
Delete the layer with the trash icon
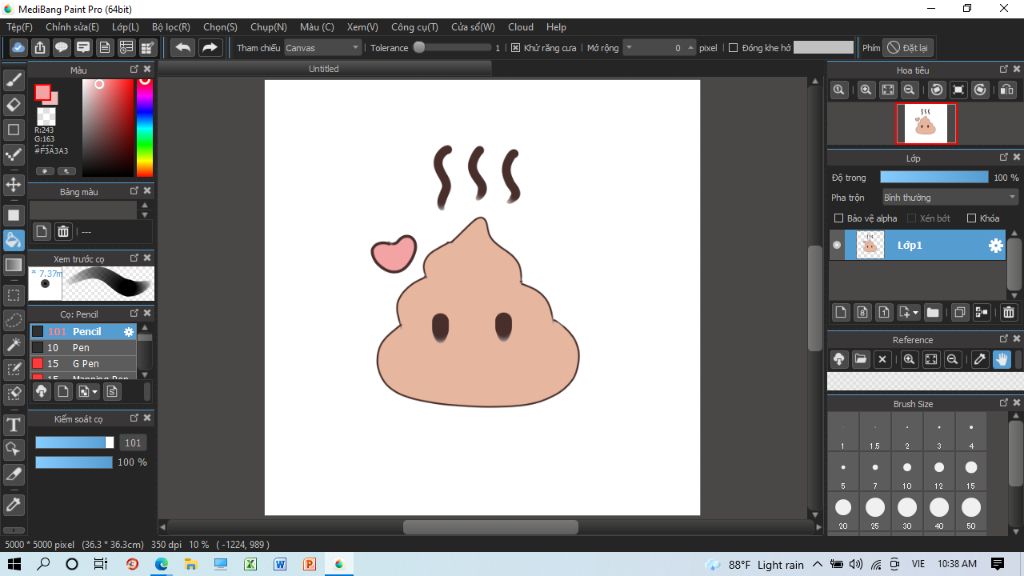click(x=1008, y=313)
